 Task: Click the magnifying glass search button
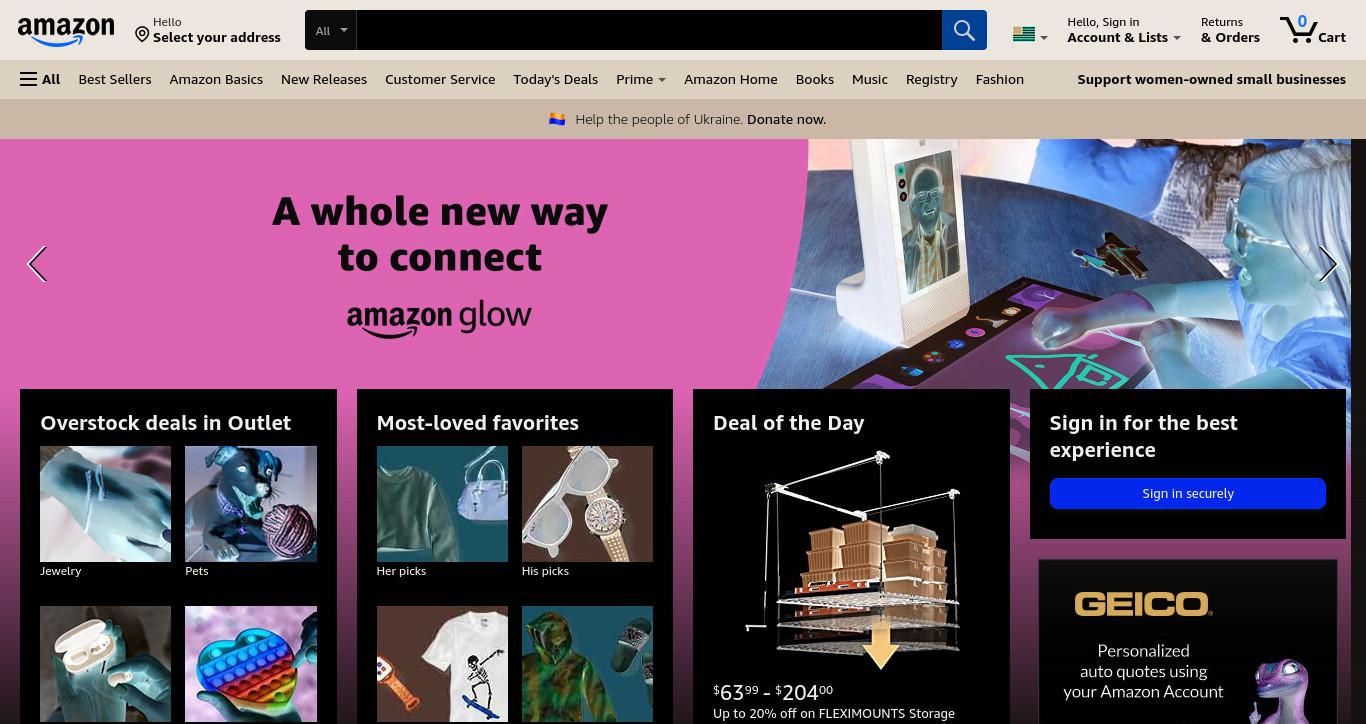964,30
